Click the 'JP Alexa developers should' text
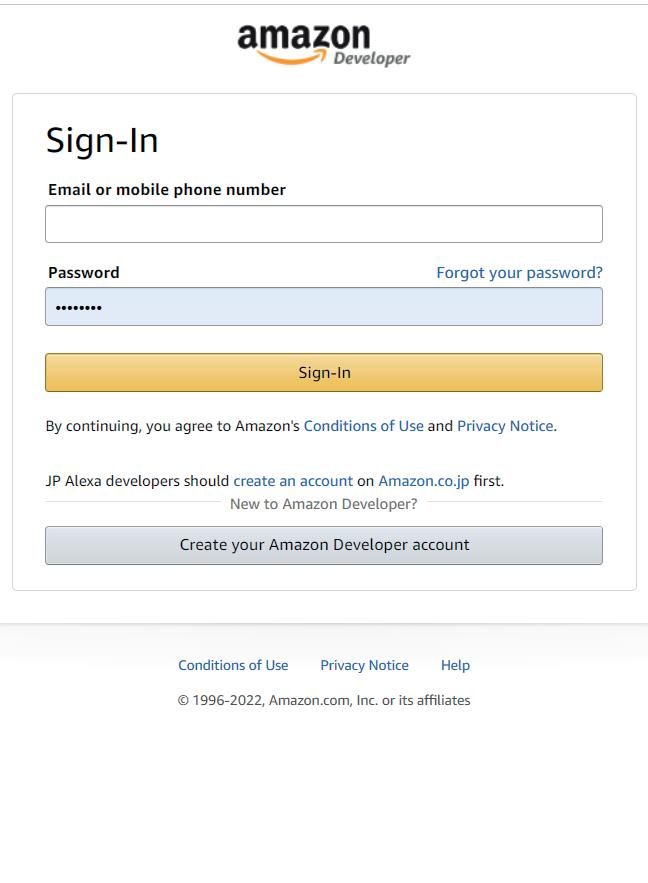The image size is (648, 883). tap(137, 481)
